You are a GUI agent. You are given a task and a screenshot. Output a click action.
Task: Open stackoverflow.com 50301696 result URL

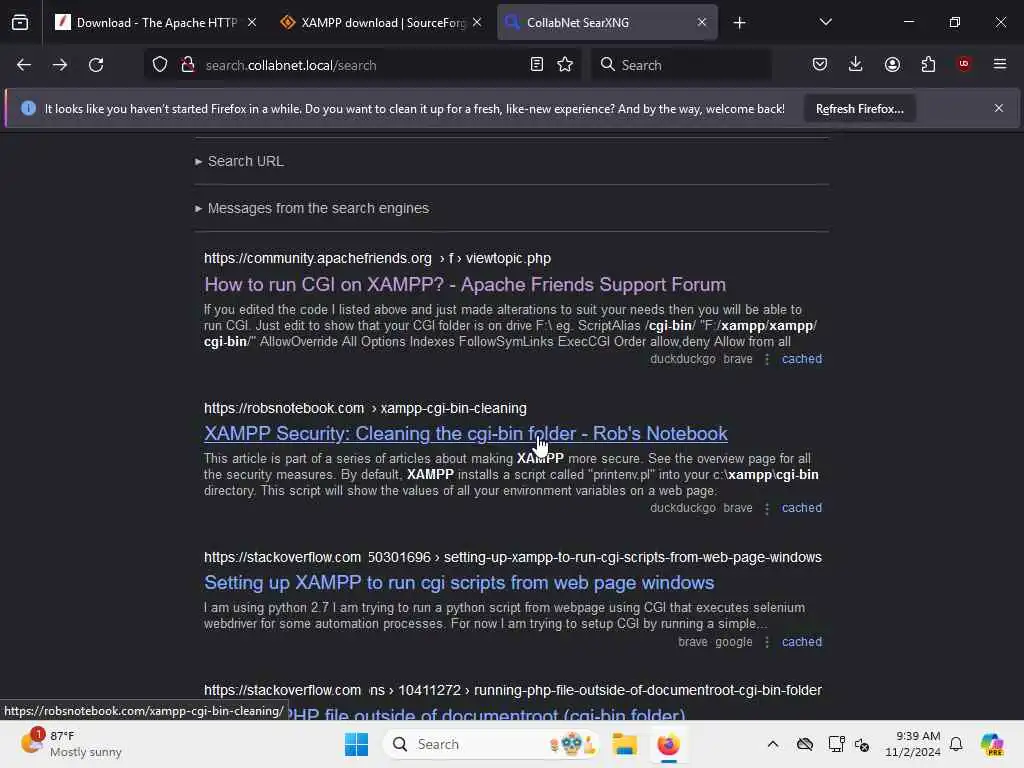click(513, 558)
